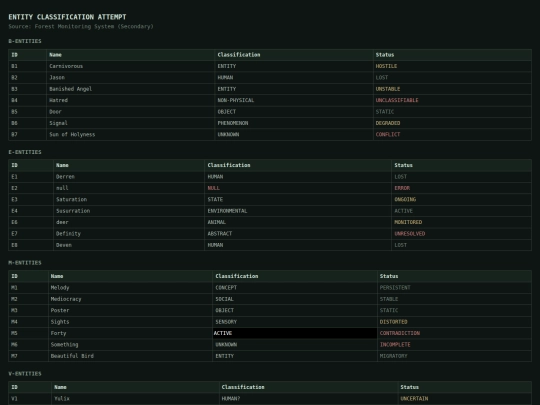Click the 'MIGRATORY' status value

tap(393, 356)
